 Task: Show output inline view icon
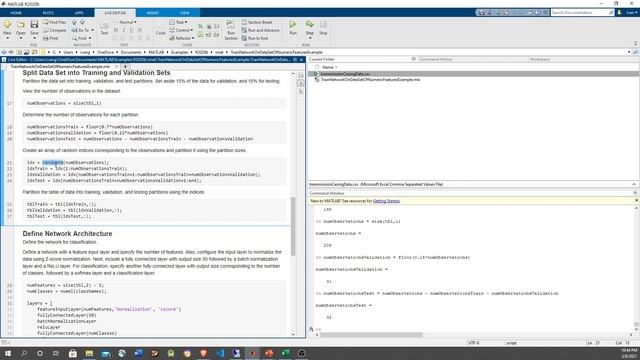coord(301,83)
